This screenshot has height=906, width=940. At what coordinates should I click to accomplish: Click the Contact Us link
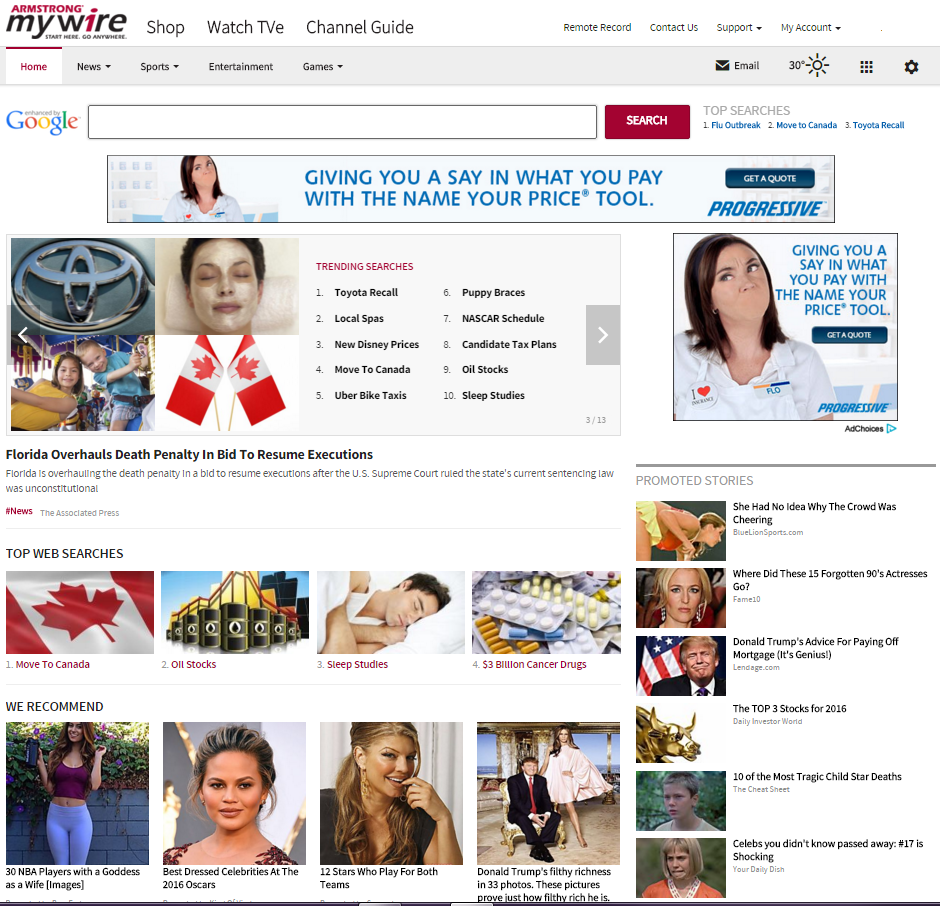pyautogui.click(x=674, y=28)
